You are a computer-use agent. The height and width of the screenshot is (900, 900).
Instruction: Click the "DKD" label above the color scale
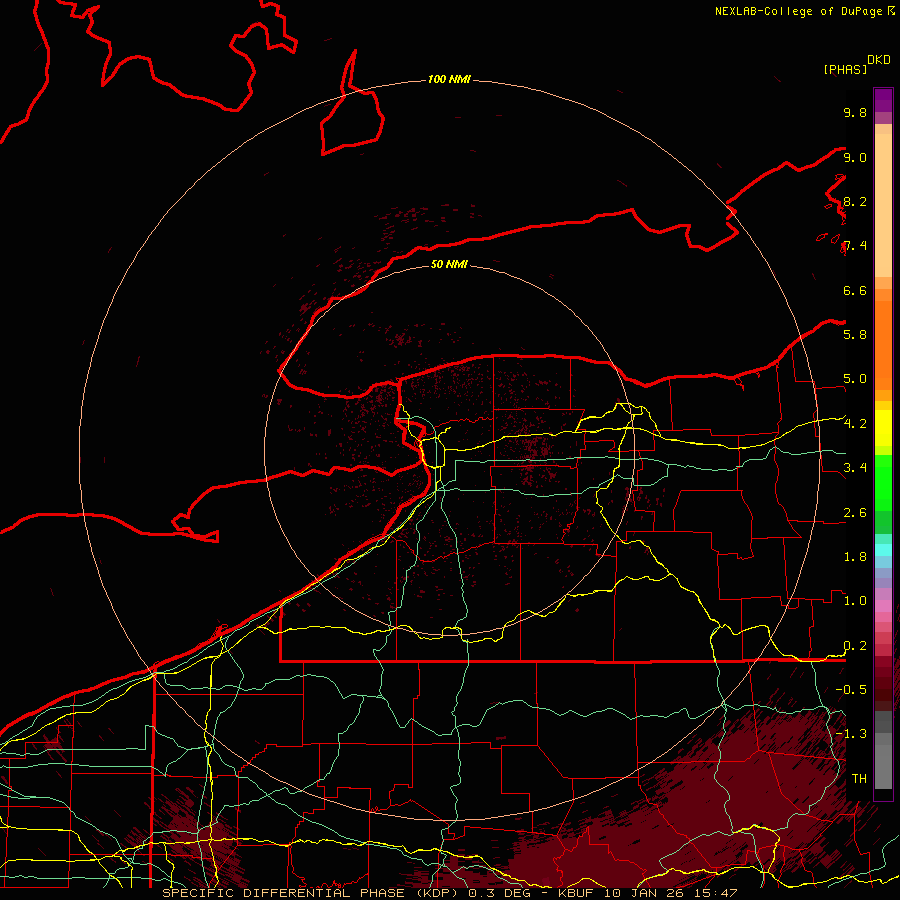pyautogui.click(x=879, y=60)
